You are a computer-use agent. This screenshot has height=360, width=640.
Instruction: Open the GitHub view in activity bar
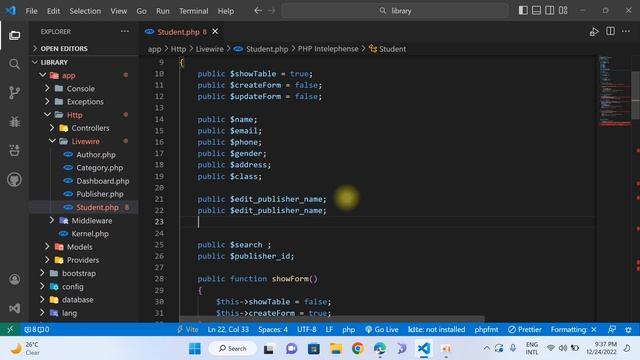tap(14, 180)
